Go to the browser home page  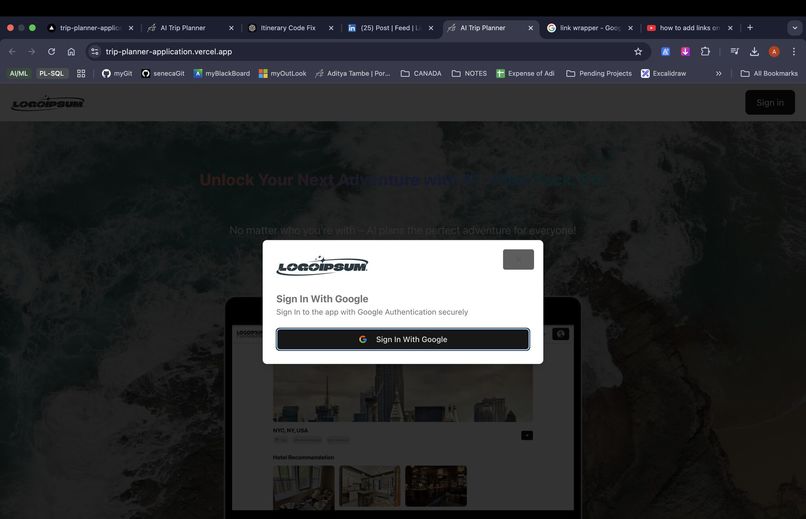point(71,51)
